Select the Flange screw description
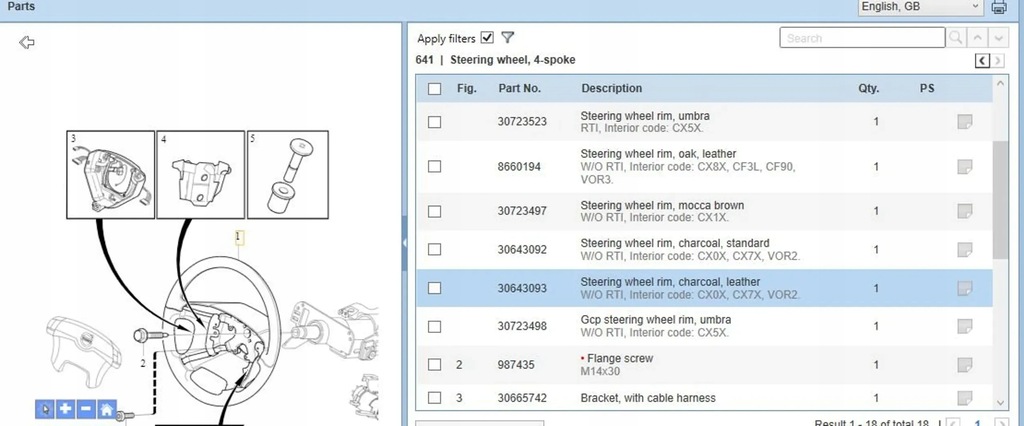 point(620,358)
